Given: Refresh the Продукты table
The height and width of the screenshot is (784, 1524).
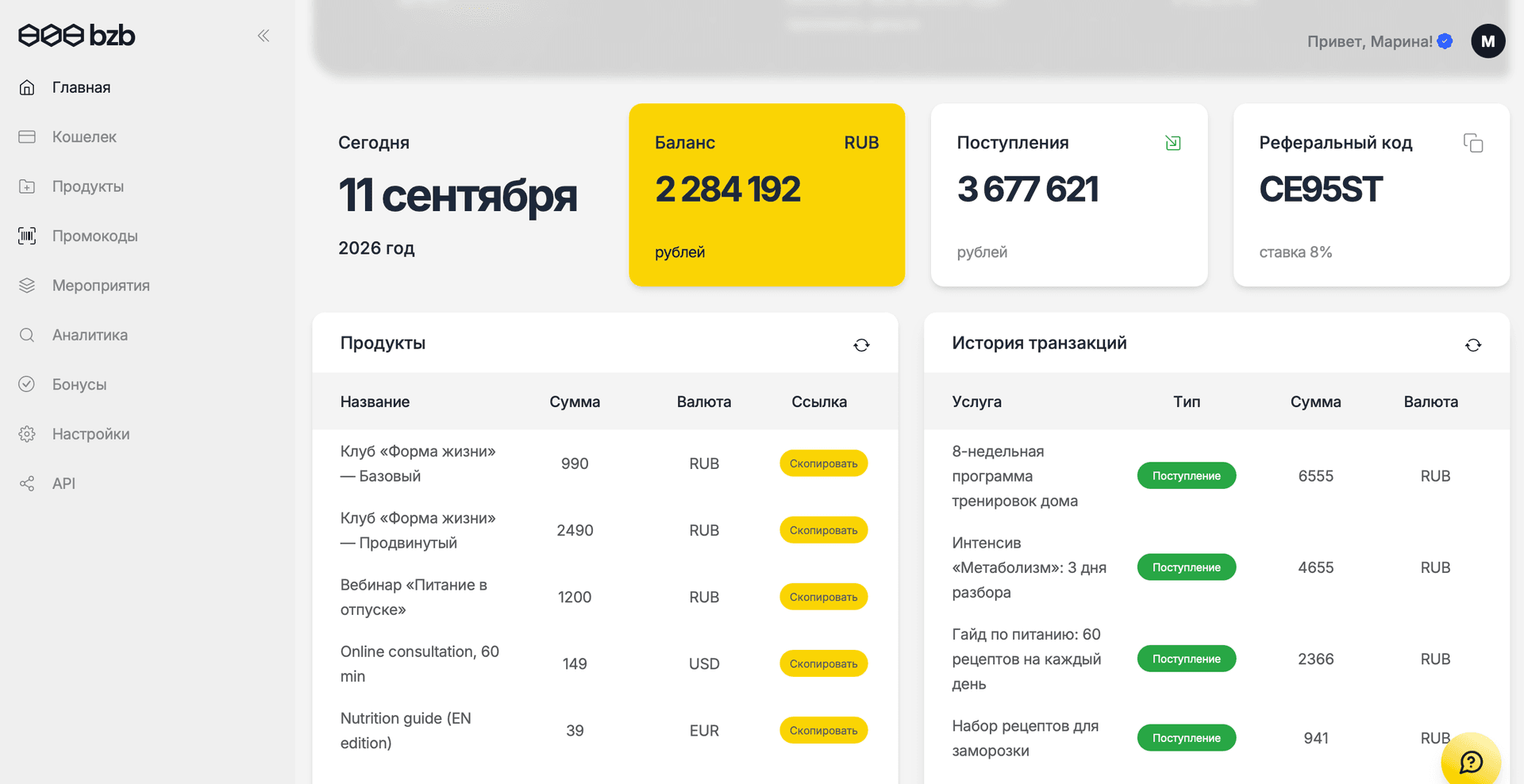Looking at the screenshot, I should pyautogui.click(x=861, y=345).
